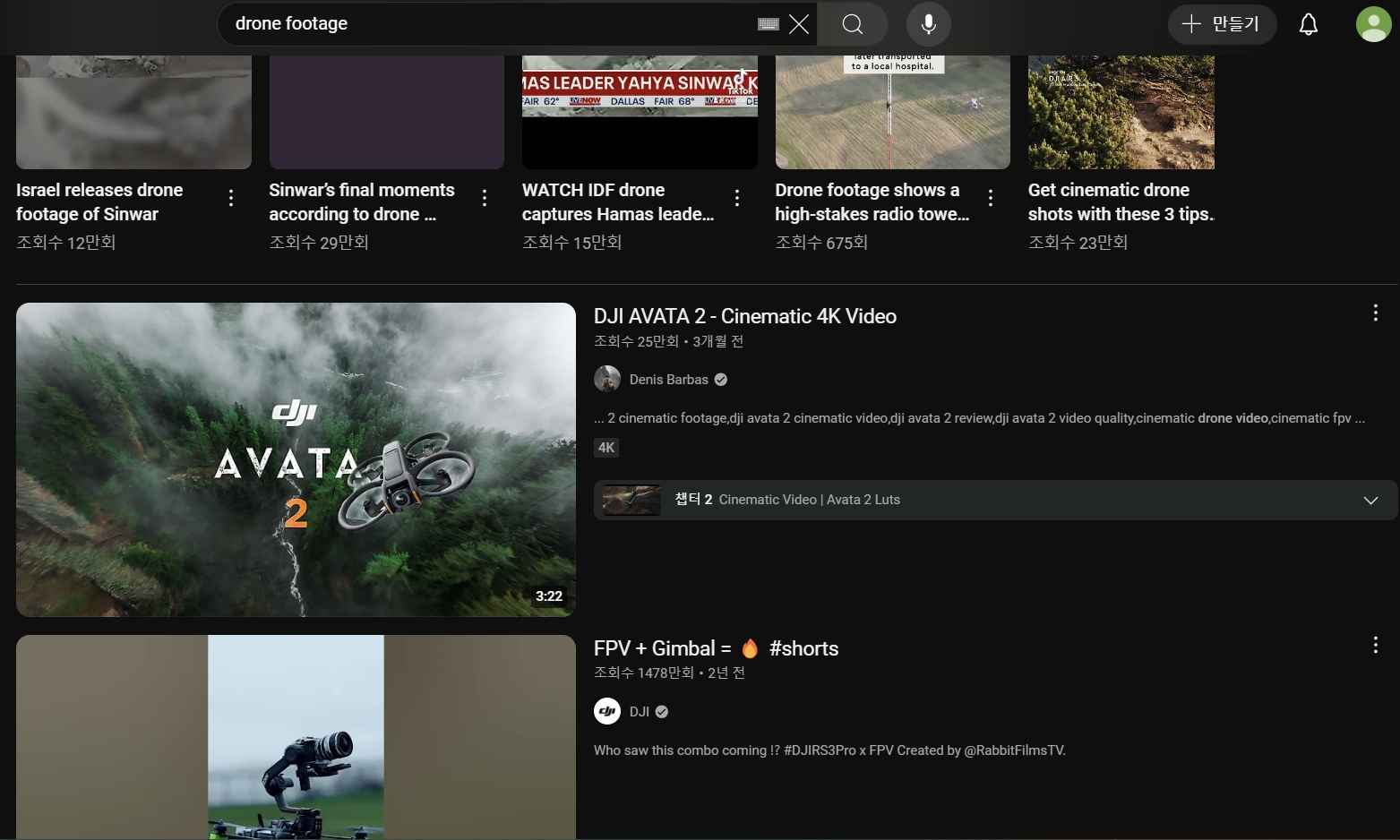Open the 만들기 create button
1400x840 pixels.
click(x=1222, y=24)
